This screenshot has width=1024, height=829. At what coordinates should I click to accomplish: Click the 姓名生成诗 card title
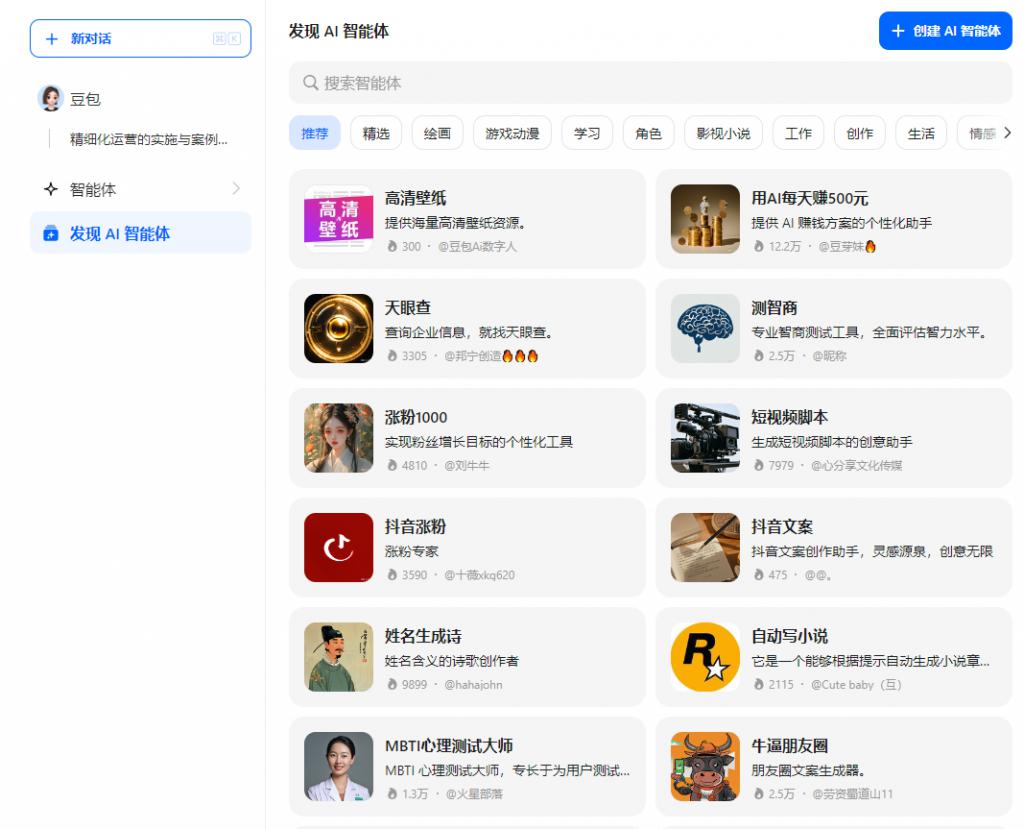(423, 636)
